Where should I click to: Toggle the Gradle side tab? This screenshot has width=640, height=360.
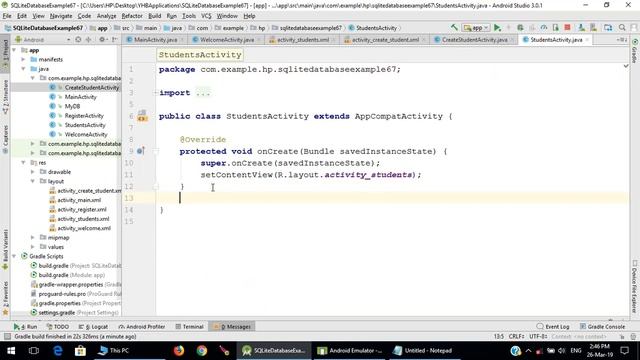(x=635, y=51)
